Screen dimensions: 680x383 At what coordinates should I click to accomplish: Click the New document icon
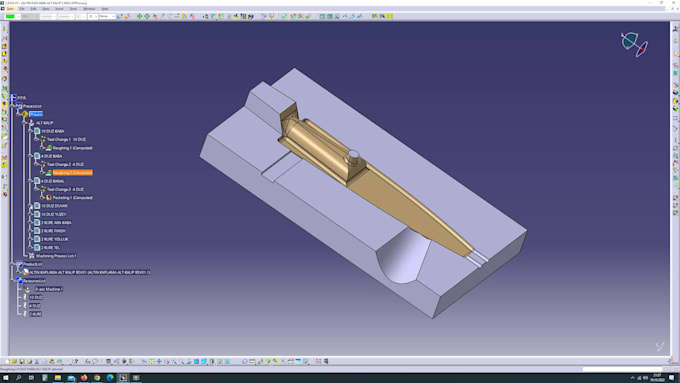[x=7, y=361]
